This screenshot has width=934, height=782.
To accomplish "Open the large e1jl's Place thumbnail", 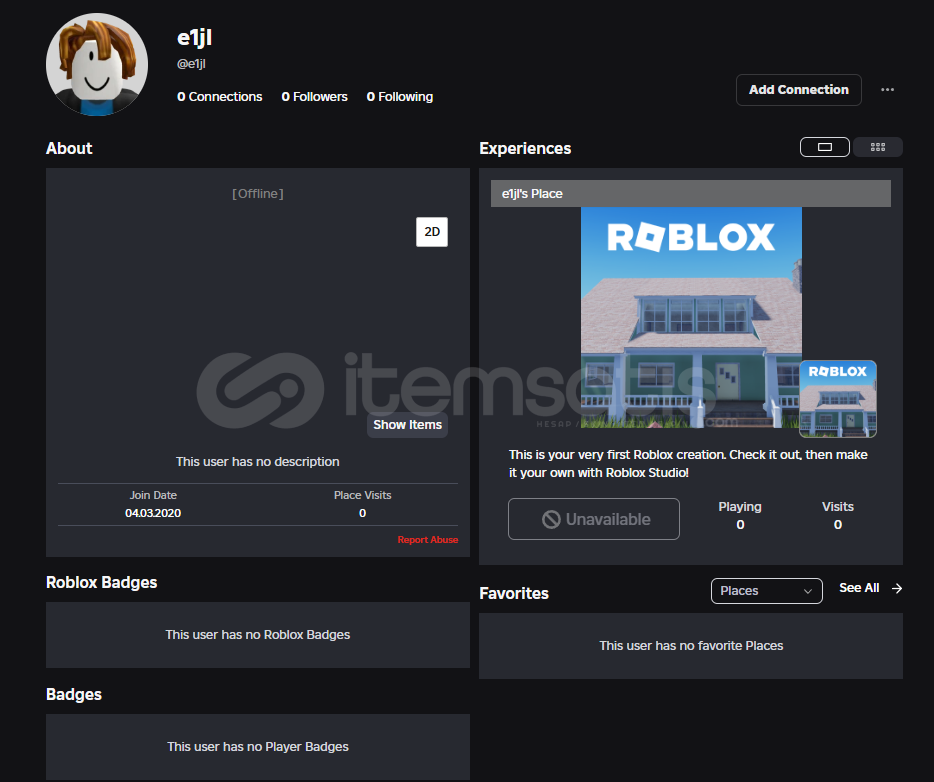I will [691, 318].
